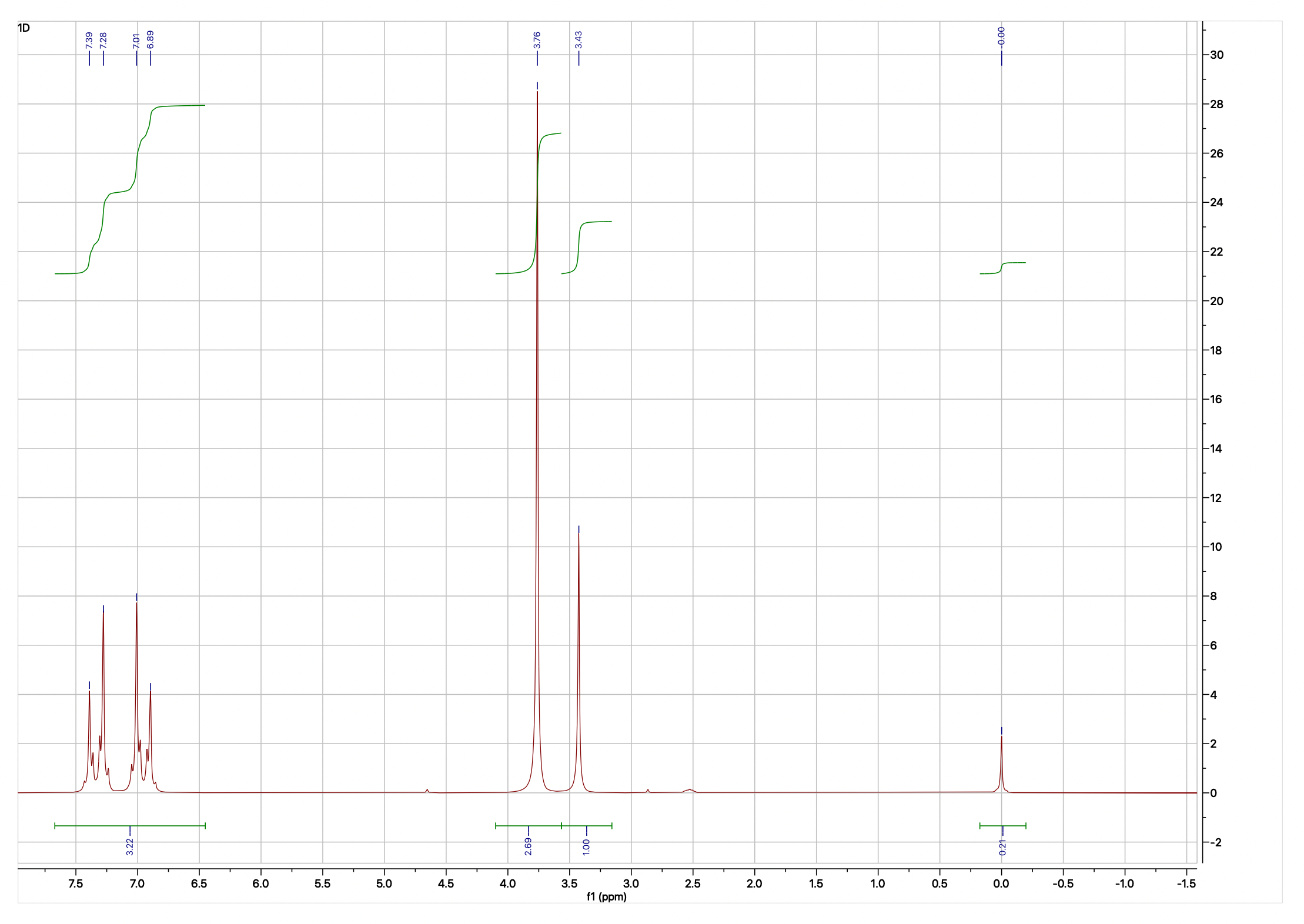Select the aromatic region integral curve
Viewport: 1304px width, 924px height.
tap(119, 192)
